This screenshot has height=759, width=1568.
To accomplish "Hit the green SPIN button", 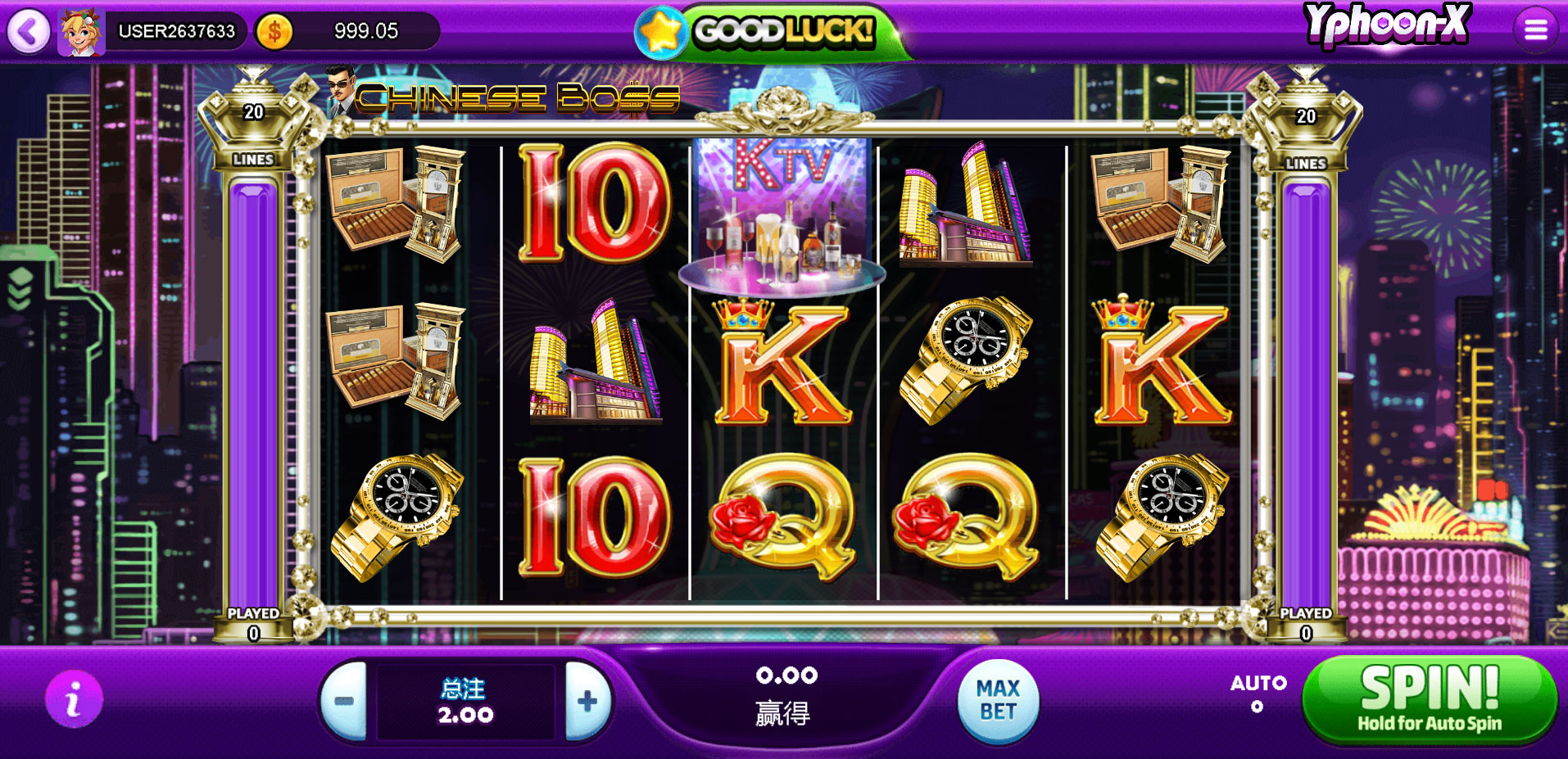I will tap(1430, 699).
